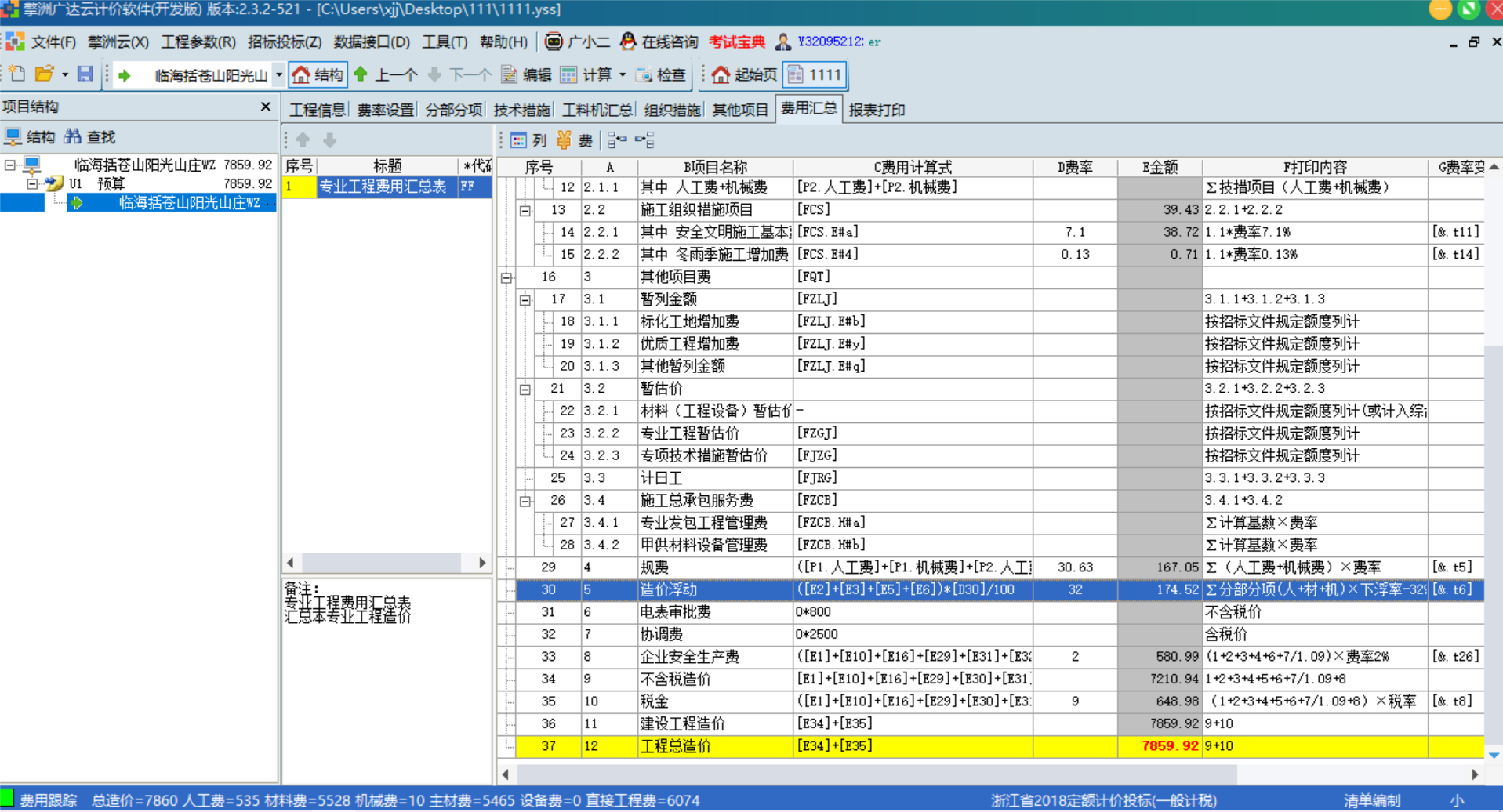Click the save disk icon

[x=85, y=74]
